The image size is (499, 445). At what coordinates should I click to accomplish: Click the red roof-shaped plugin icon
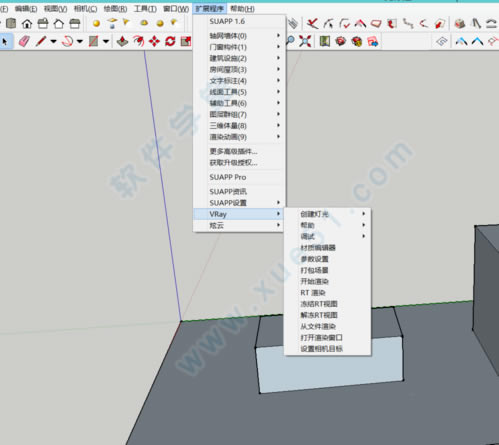pyautogui.click(x=360, y=24)
